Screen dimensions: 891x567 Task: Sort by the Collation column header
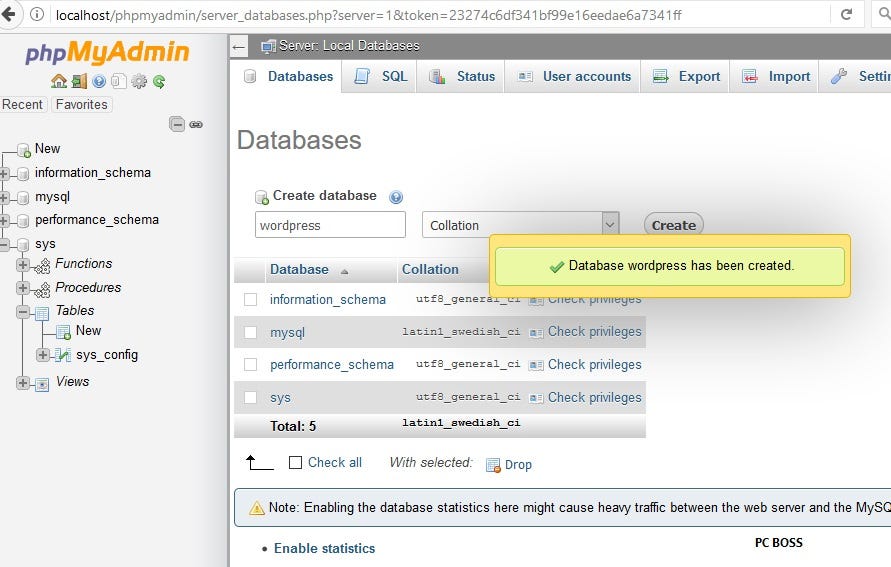pyautogui.click(x=430, y=269)
